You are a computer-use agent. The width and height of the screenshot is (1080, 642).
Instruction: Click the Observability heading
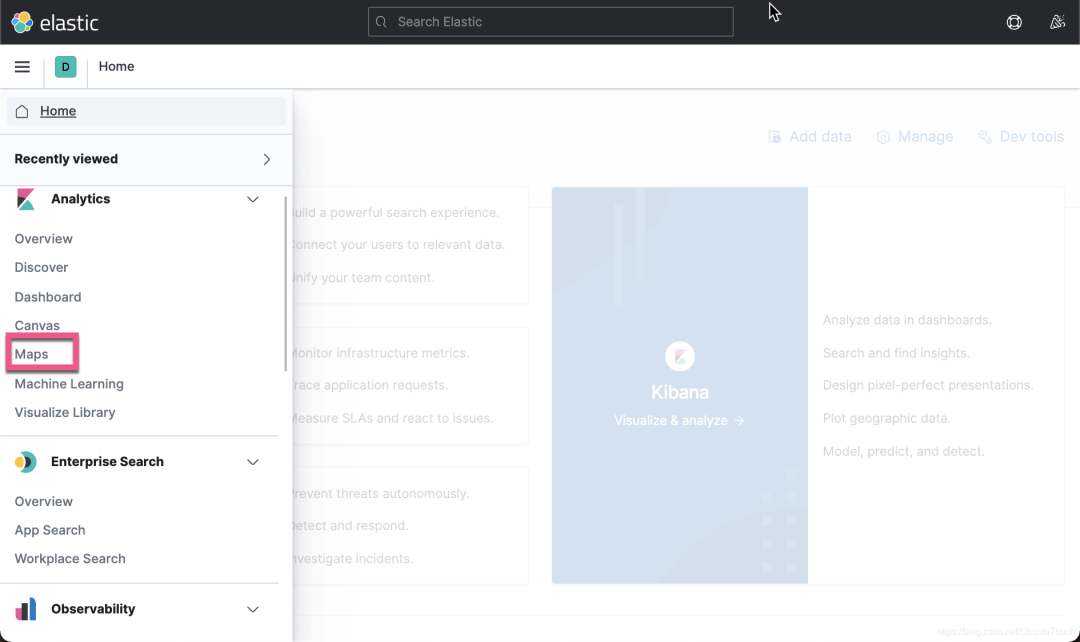point(93,609)
